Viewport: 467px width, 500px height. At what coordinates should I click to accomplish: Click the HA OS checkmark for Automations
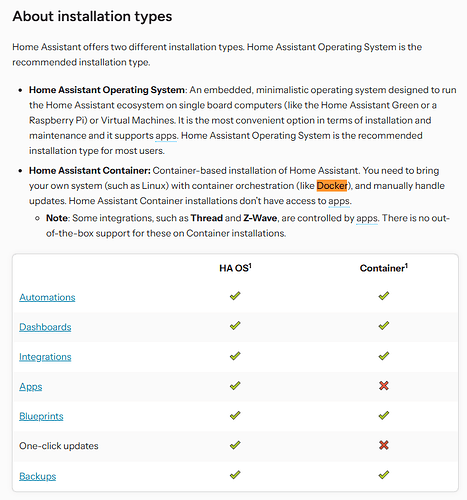pos(235,296)
